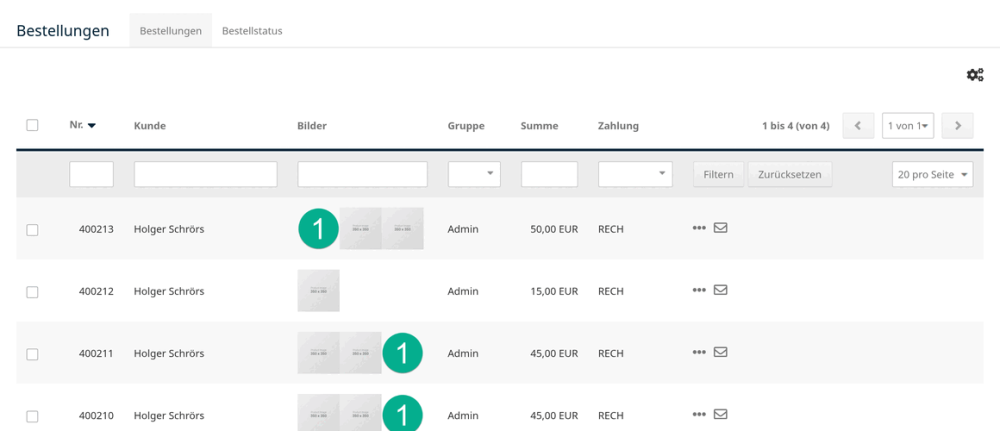Click the Filtern button
This screenshot has width=1000, height=431.
click(719, 174)
